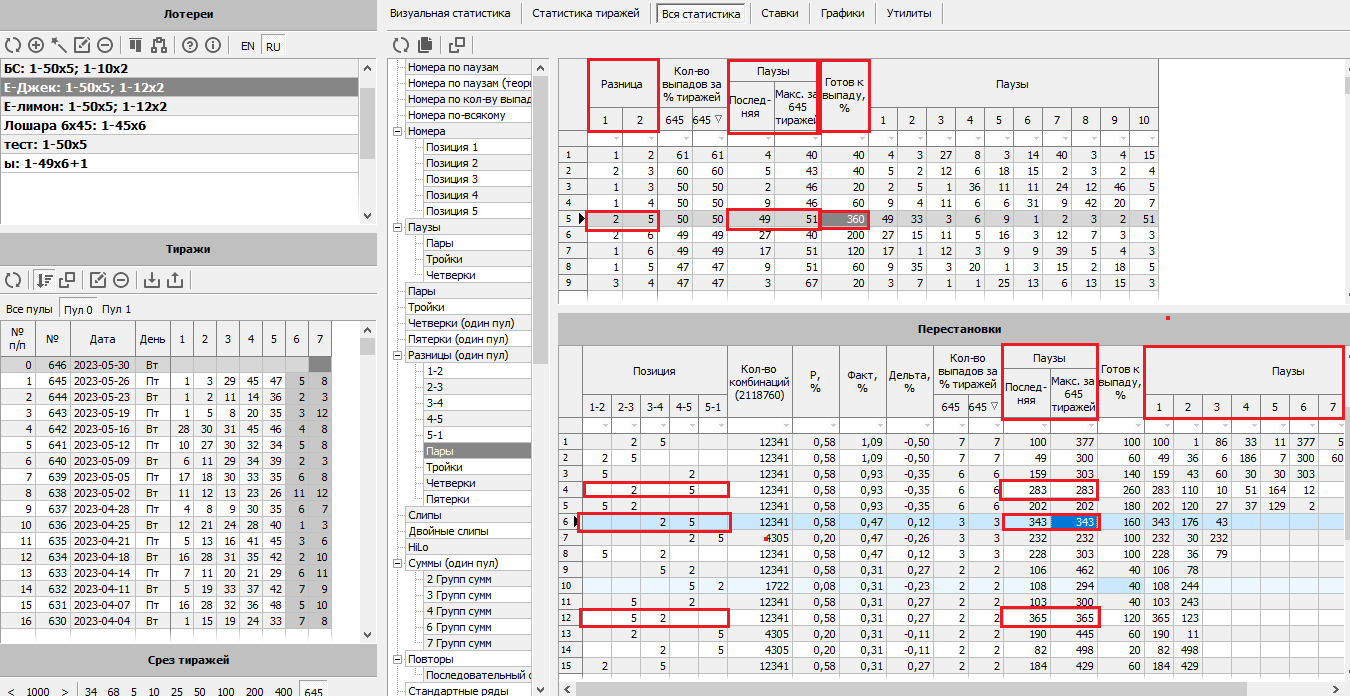Switch language to RU
Image resolution: width=1350 pixels, height=696 pixels.
[273, 46]
